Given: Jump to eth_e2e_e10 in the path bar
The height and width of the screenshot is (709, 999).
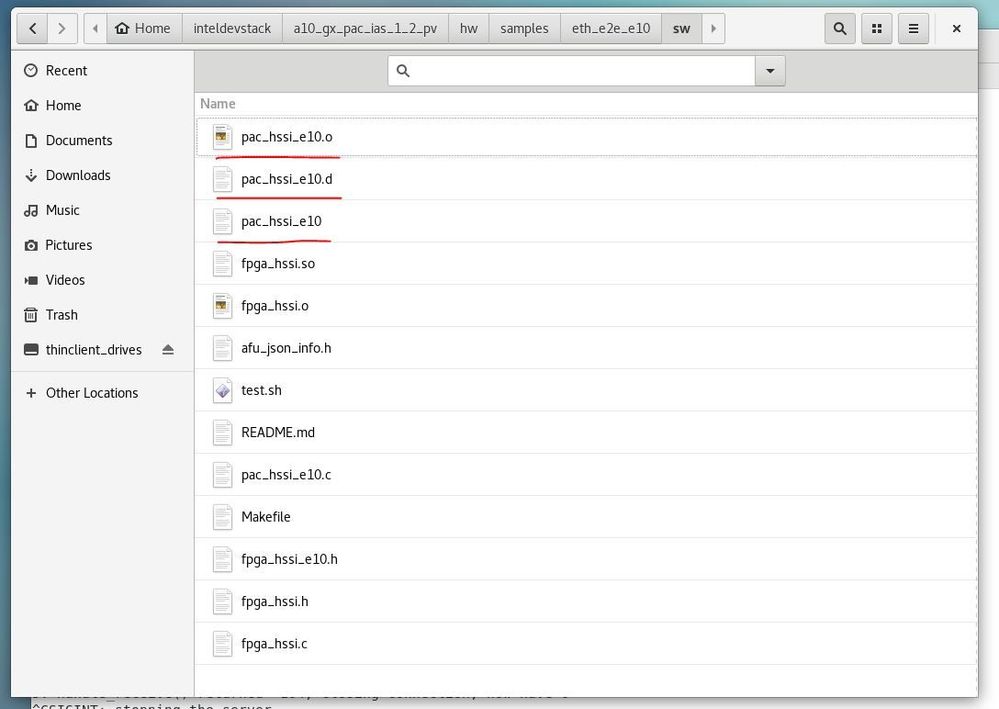Looking at the screenshot, I should tap(611, 29).
